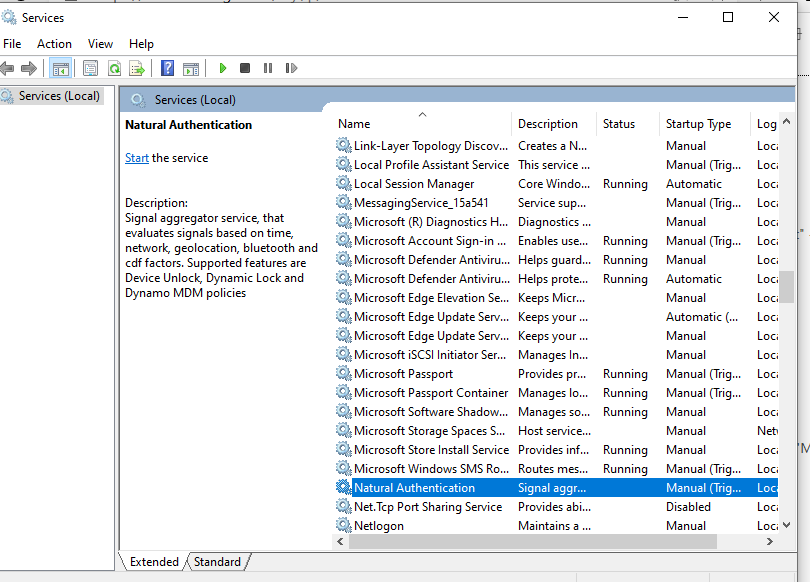Click the vertical scrollbar down arrow
The height and width of the screenshot is (582, 810).
click(787, 525)
